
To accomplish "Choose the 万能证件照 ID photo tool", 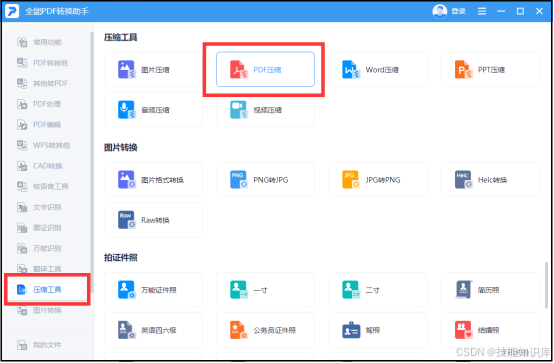I will coord(153,290).
